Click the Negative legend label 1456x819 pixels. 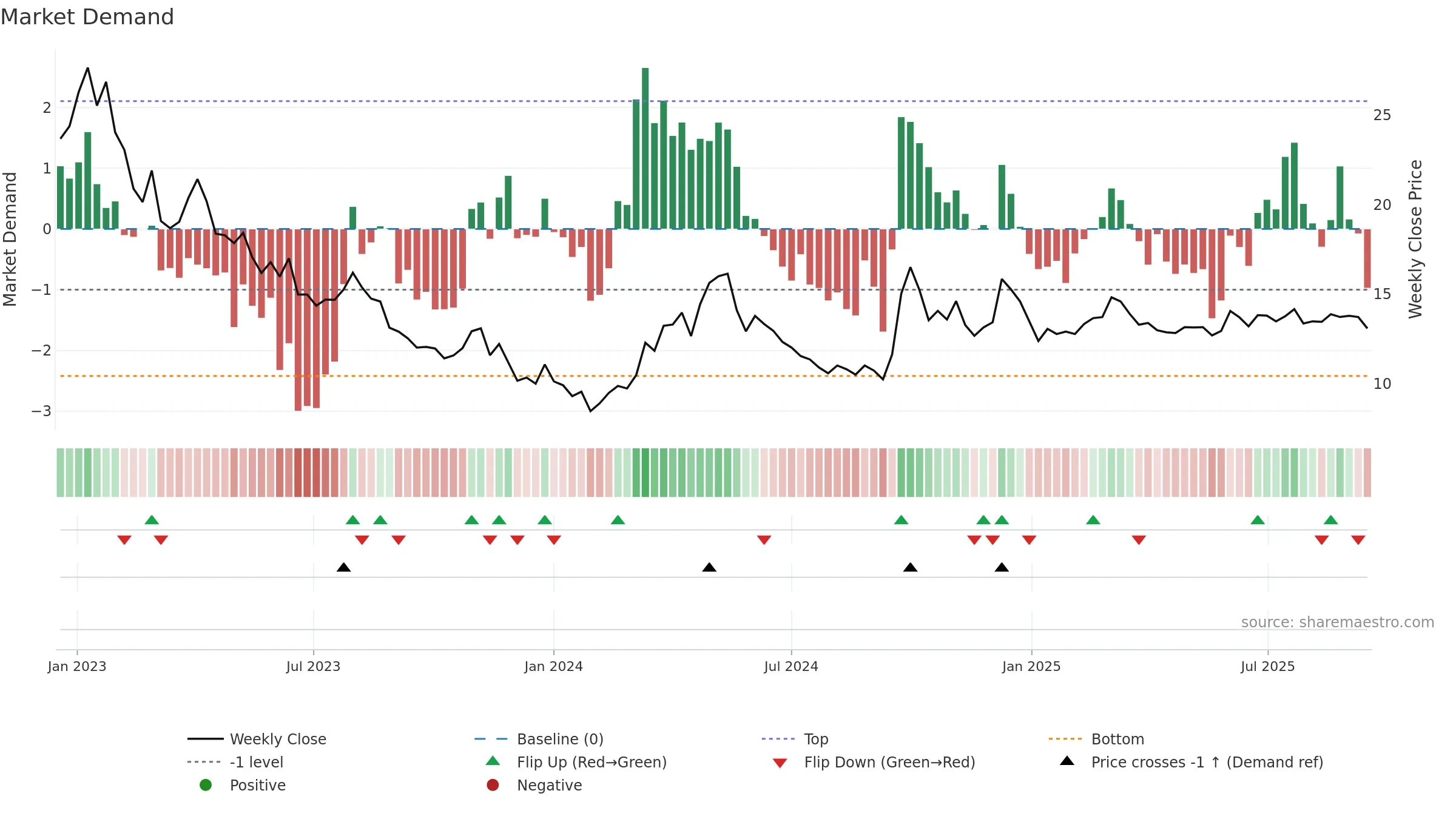pyautogui.click(x=549, y=785)
